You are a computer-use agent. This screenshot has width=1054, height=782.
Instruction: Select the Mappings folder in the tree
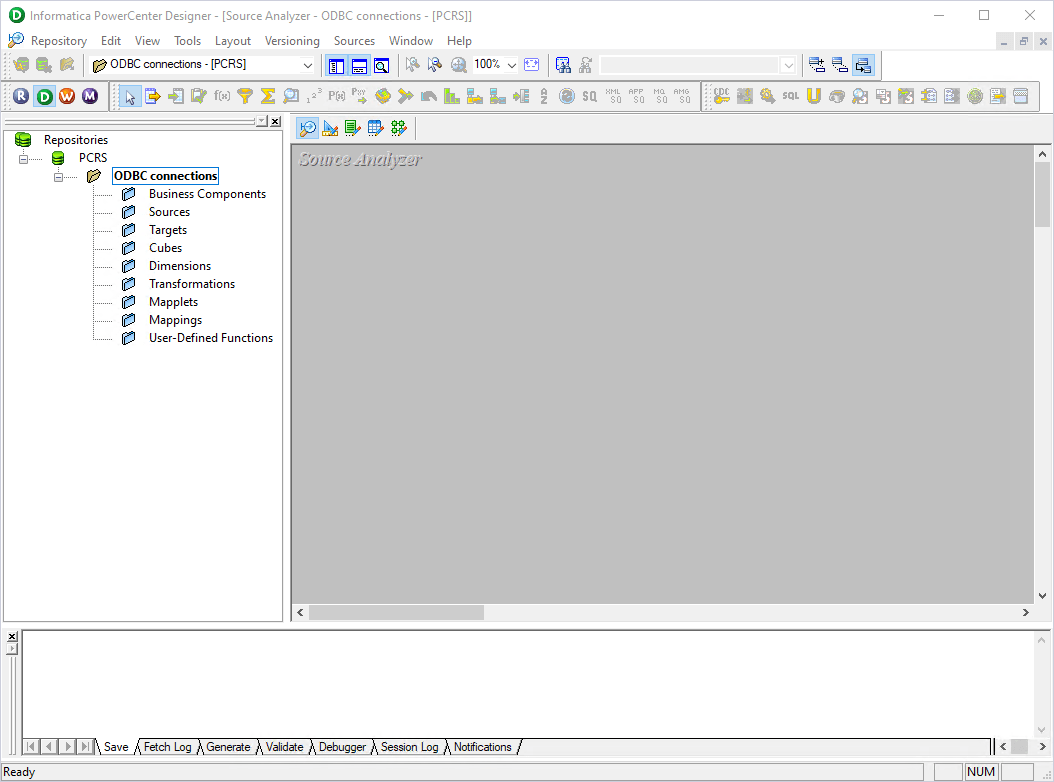point(175,320)
